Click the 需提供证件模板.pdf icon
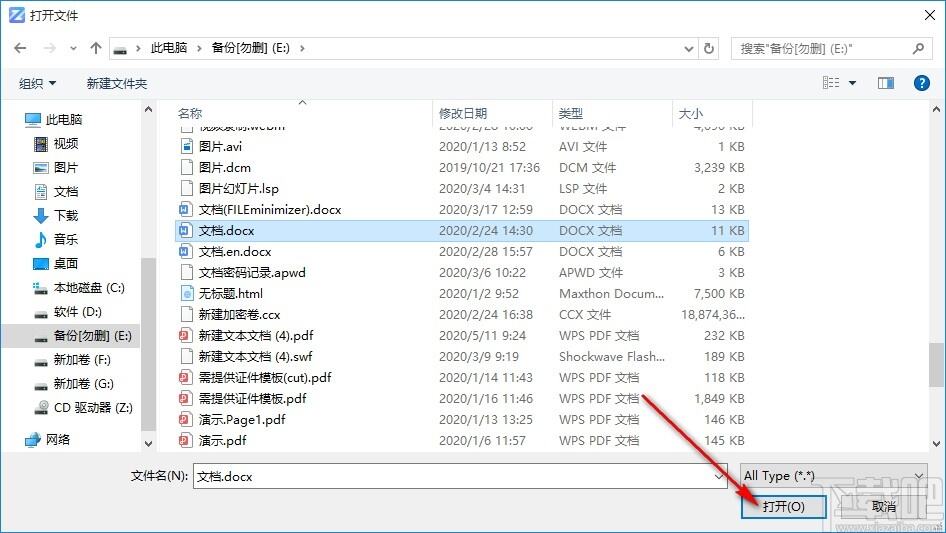Screen dimensions: 946x533 185,398
